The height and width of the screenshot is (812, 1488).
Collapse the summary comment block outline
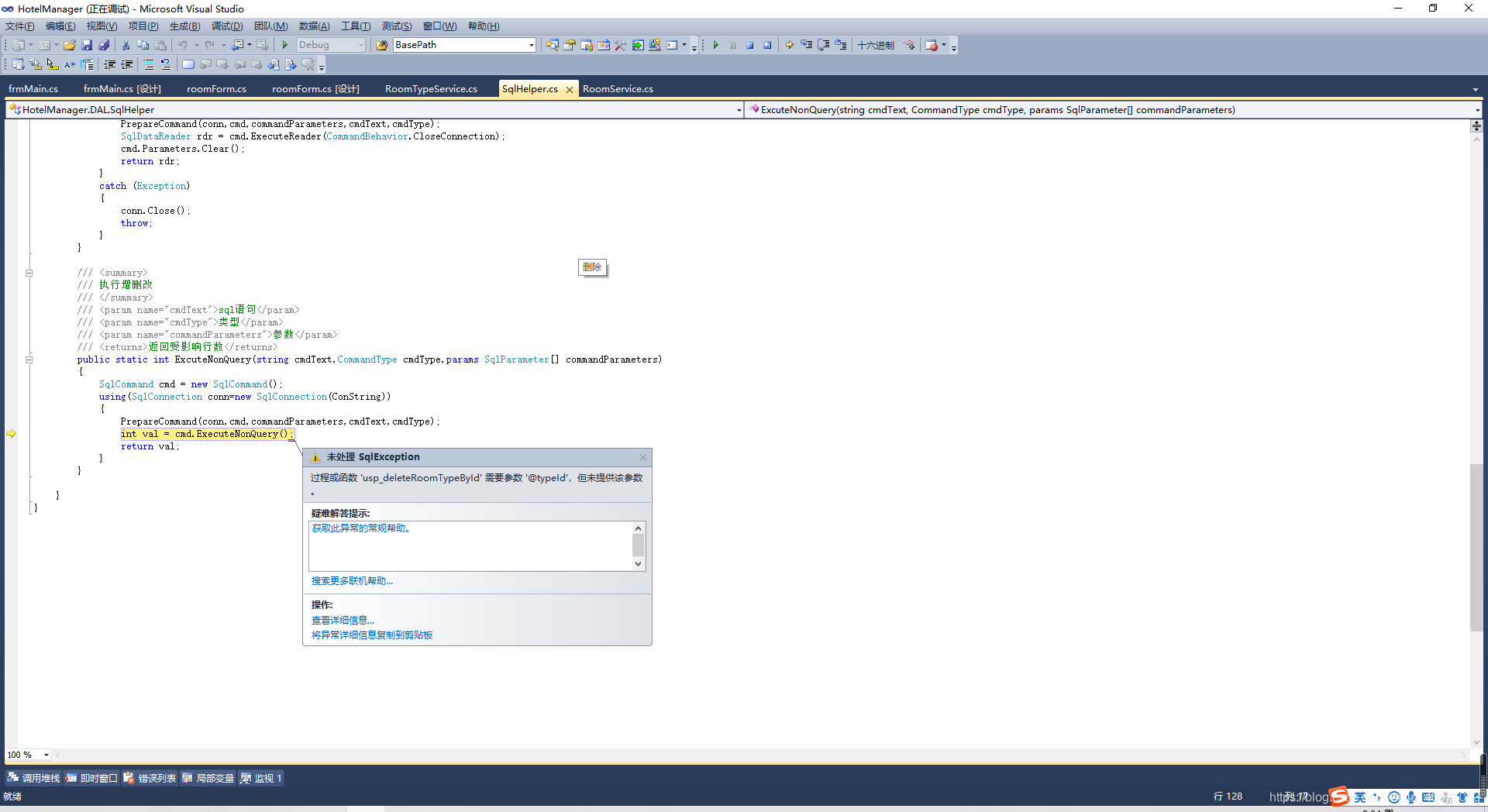[29, 273]
